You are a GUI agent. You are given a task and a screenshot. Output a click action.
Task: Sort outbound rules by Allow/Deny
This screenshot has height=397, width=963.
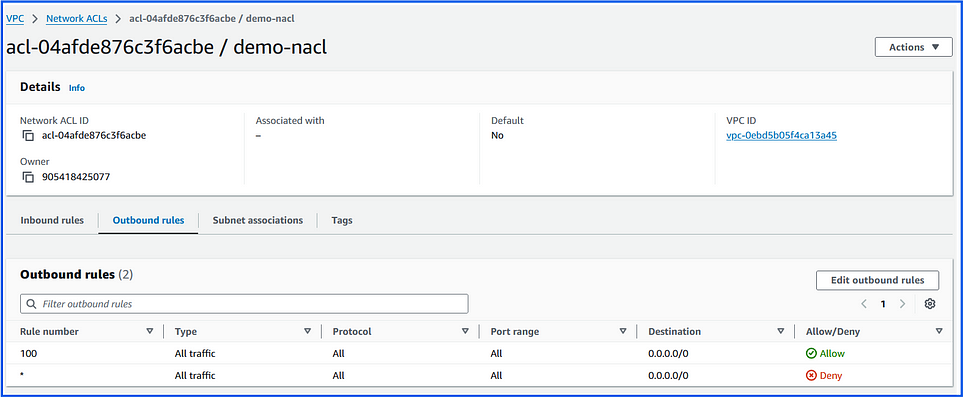[938, 331]
